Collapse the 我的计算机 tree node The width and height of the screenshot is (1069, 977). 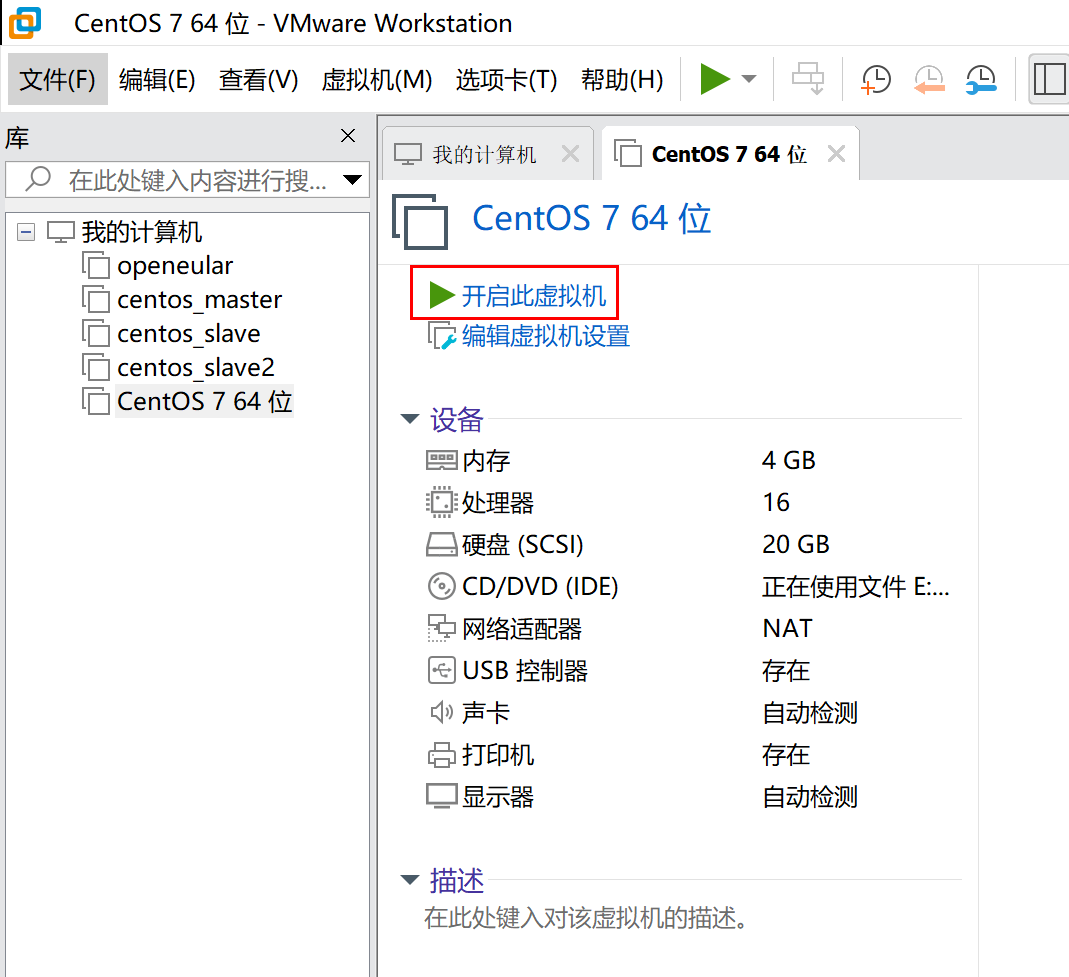tap(26, 232)
